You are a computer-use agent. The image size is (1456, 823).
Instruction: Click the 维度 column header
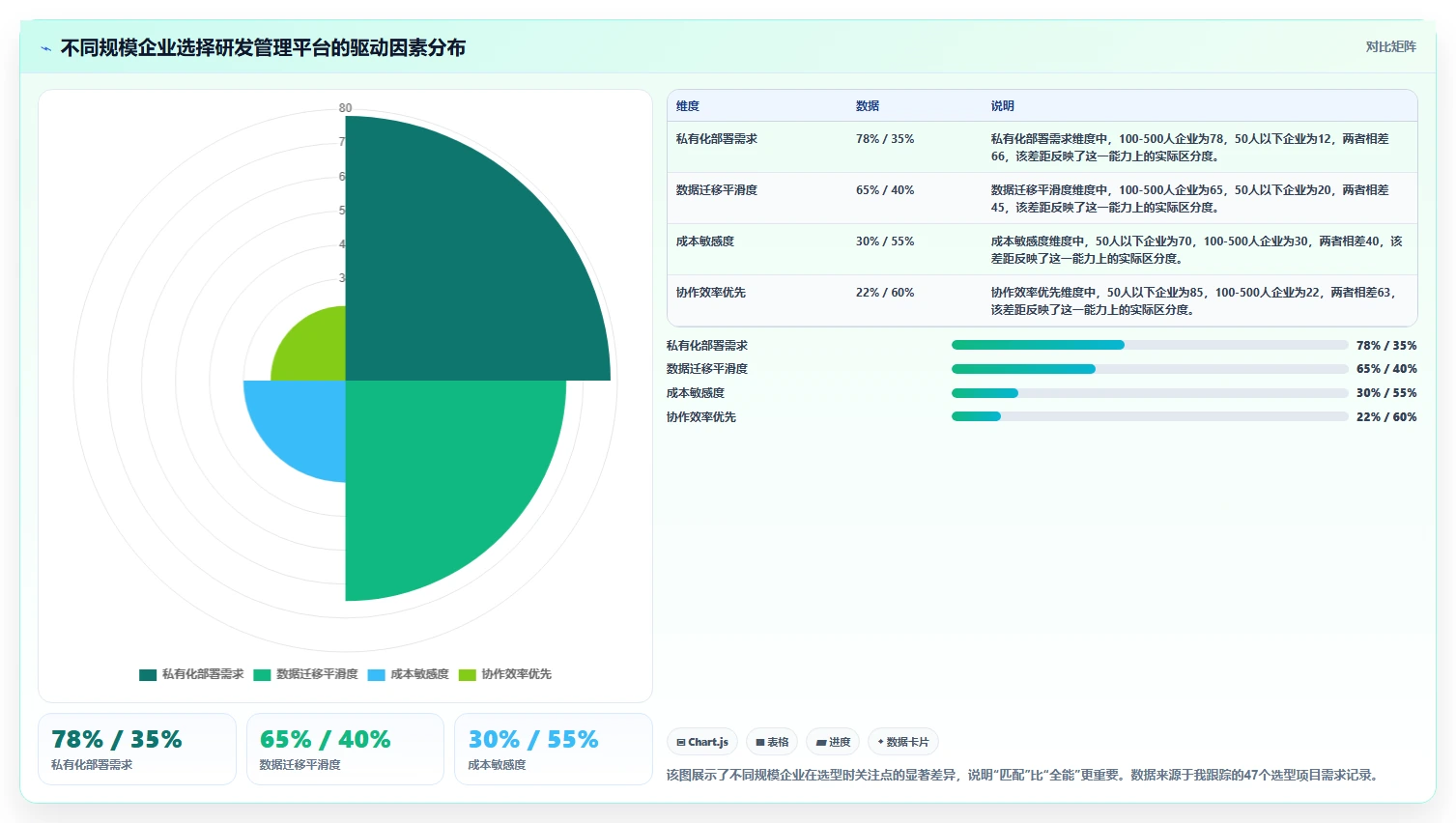(688, 106)
